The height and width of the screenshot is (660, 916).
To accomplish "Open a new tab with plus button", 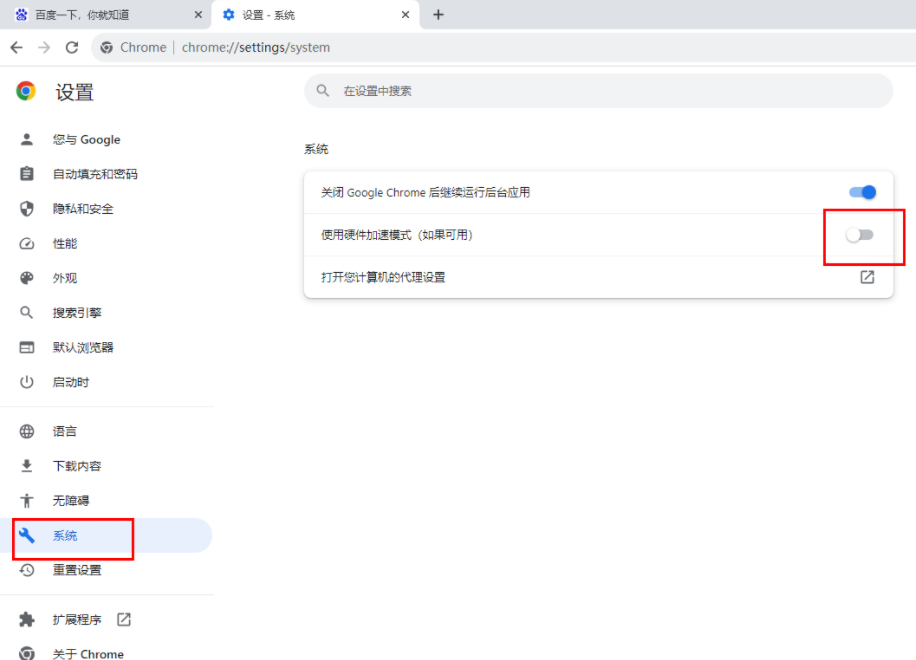I will 438,15.
